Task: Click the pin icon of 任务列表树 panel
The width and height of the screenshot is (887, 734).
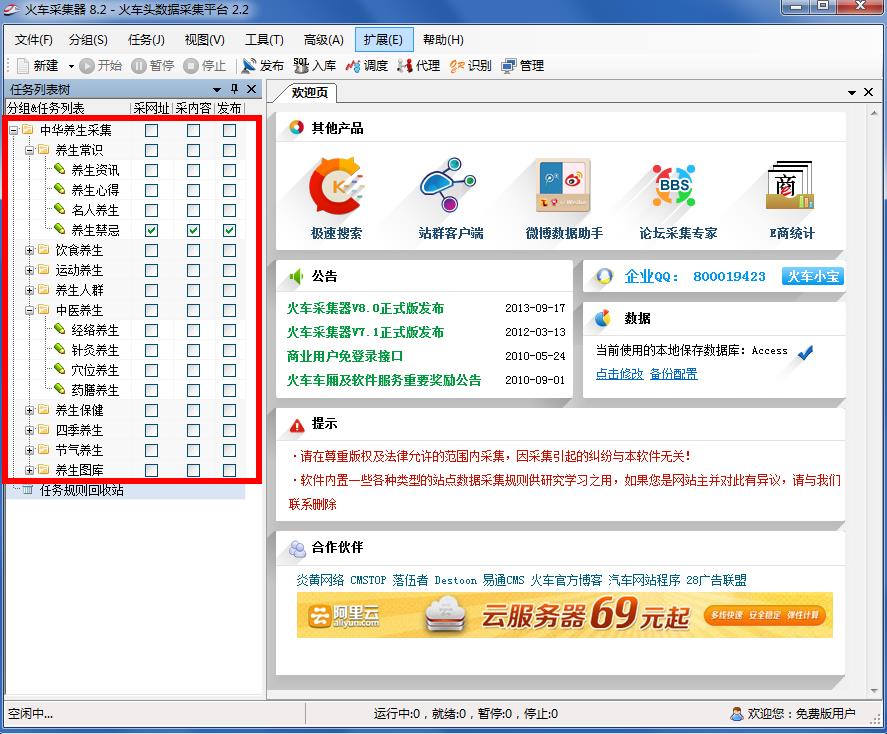Action: (x=234, y=89)
